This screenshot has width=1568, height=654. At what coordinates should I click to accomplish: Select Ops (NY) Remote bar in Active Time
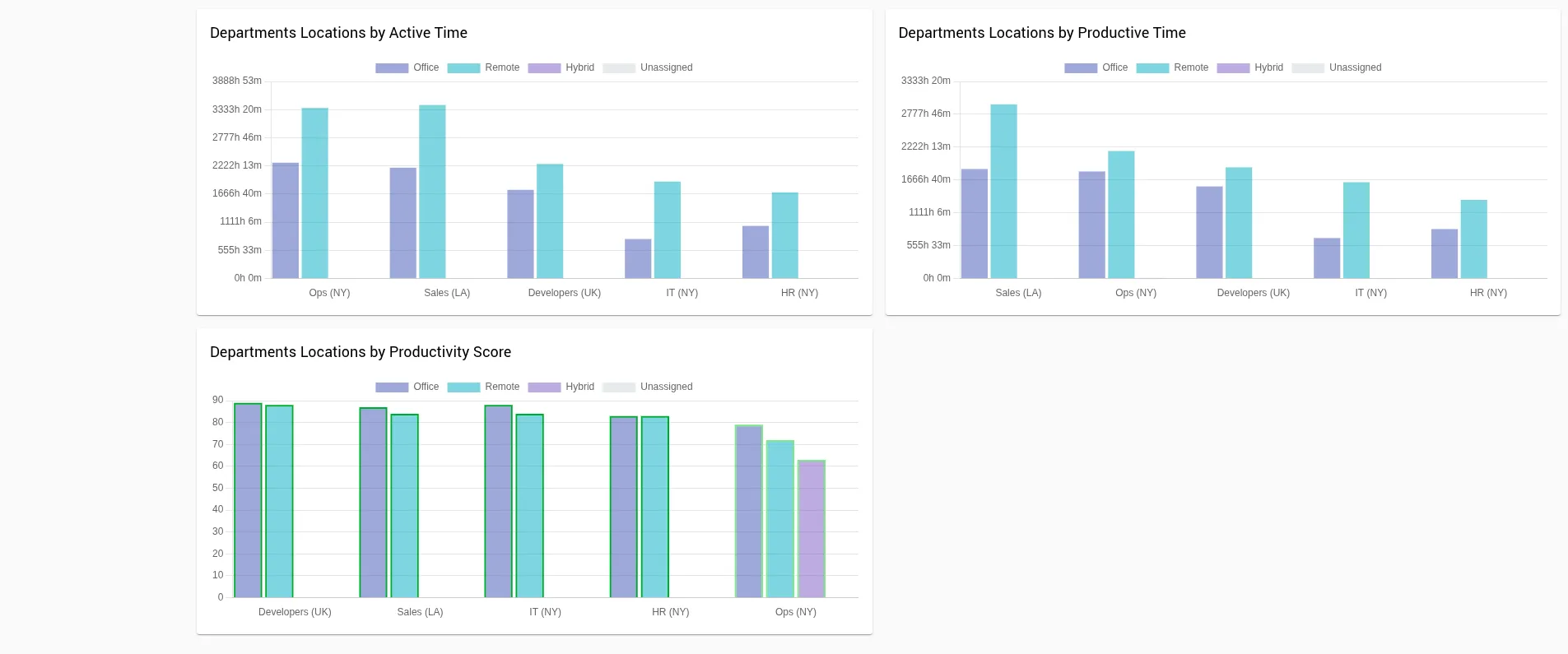(x=315, y=193)
